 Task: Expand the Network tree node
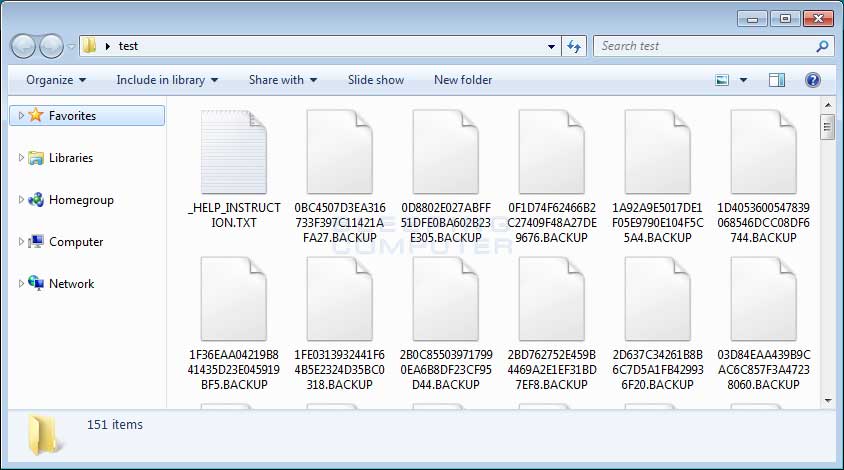(x=21, y=284)
